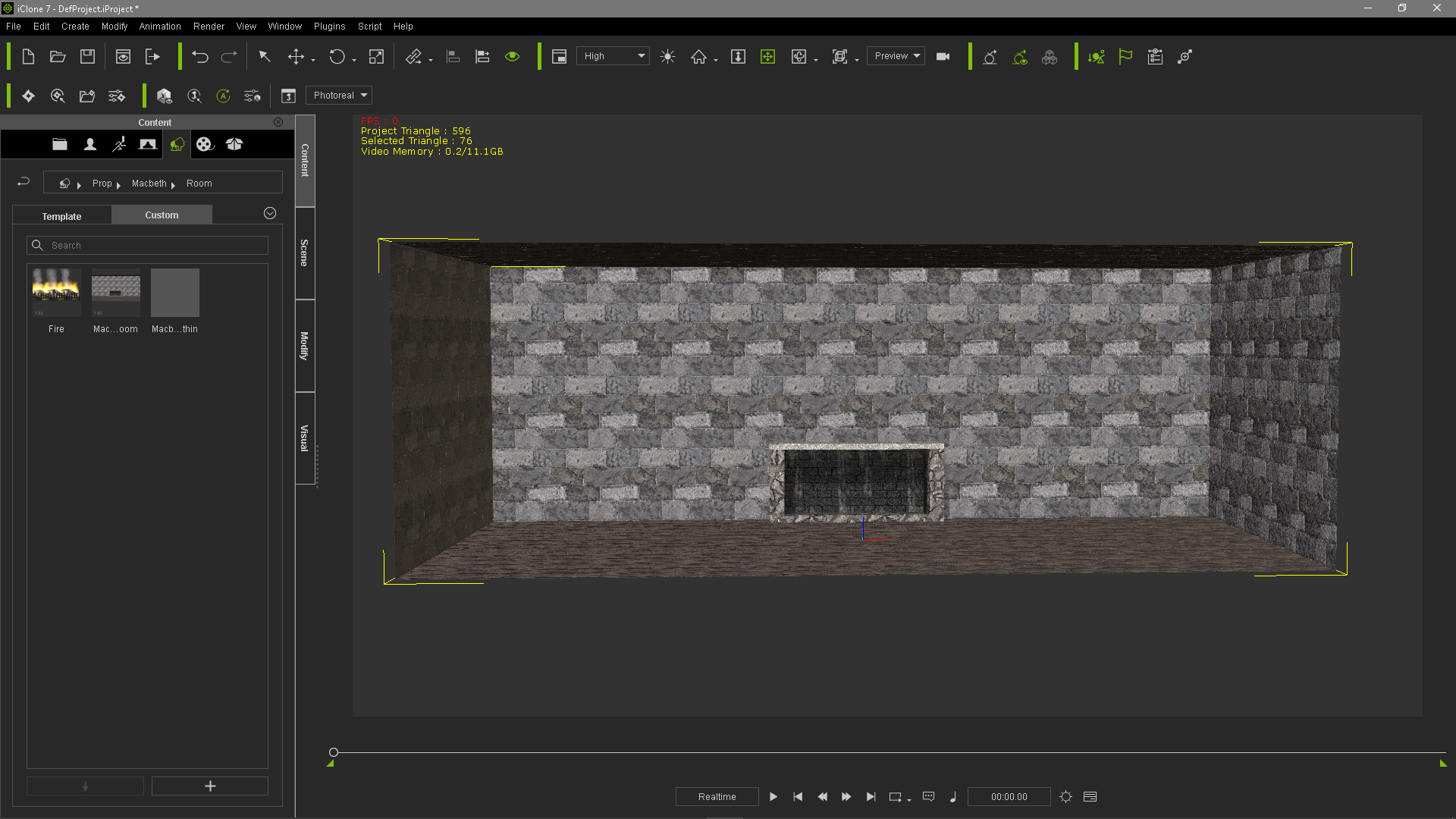Open the File menu

(x=14, y=27)
